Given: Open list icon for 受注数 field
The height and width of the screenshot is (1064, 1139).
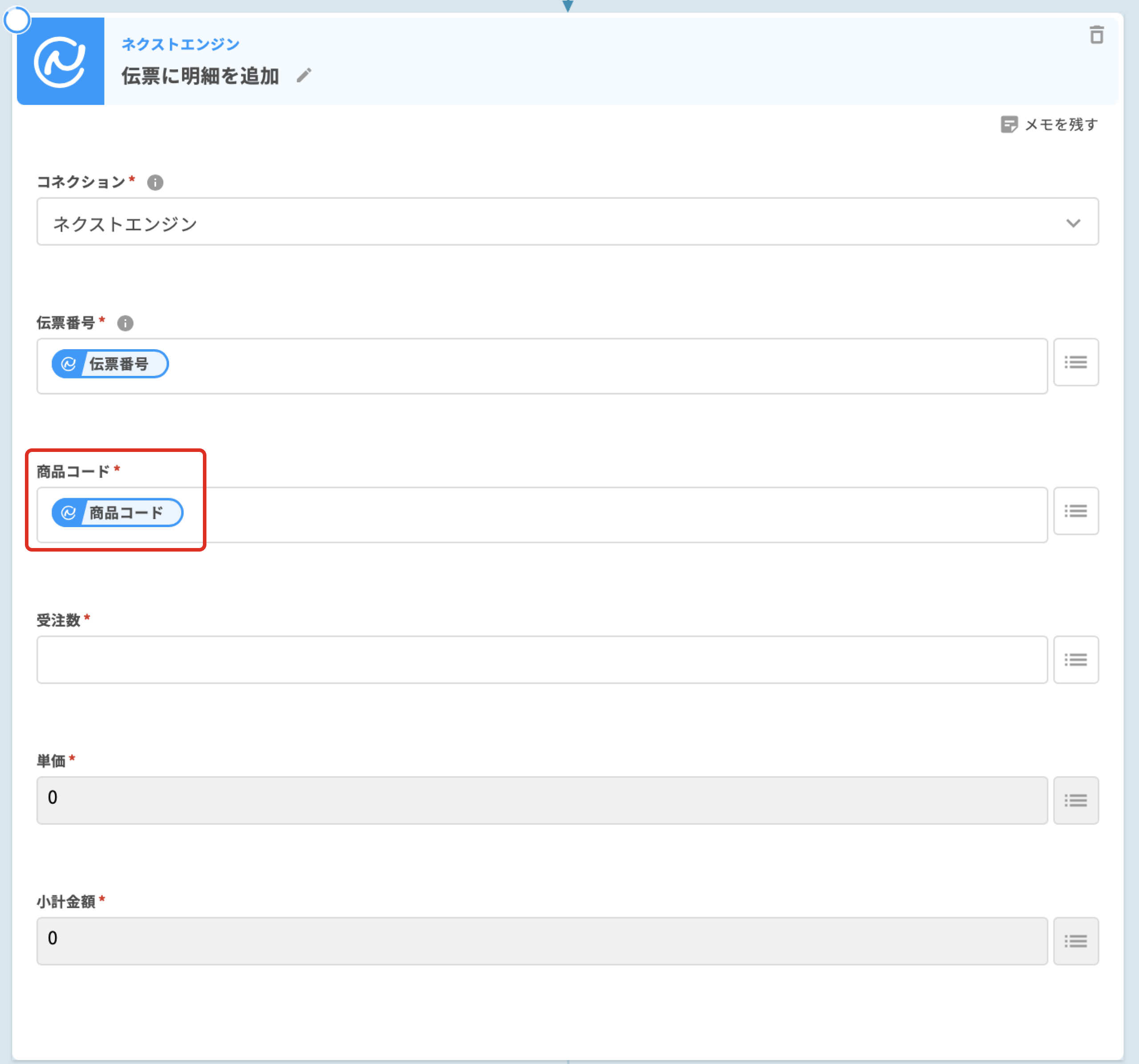Looking at the screenshot, I should pyautogui.click(x=1075, y=660).
